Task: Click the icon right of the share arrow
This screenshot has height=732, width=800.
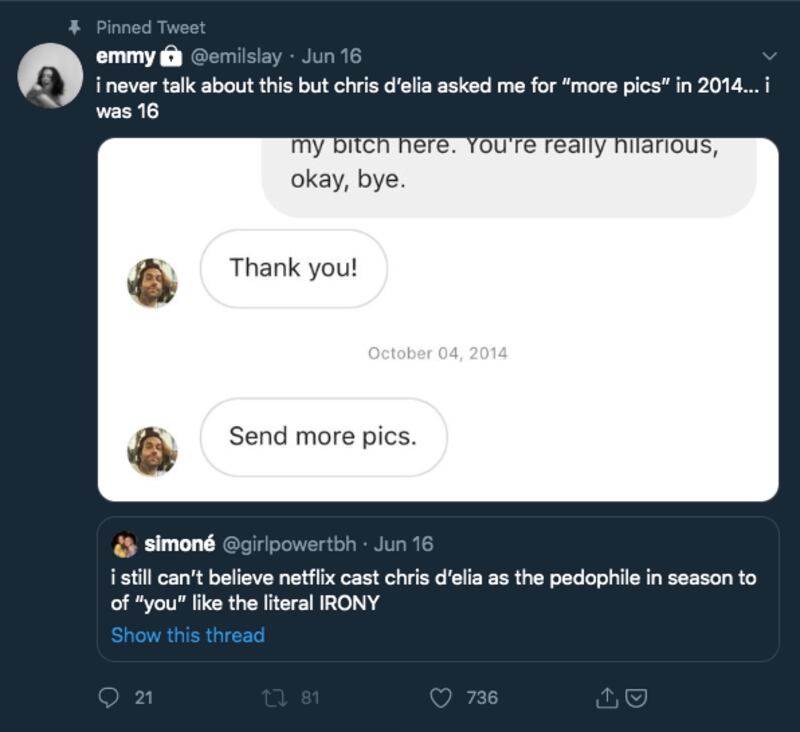Action: (x=636, y=698)
